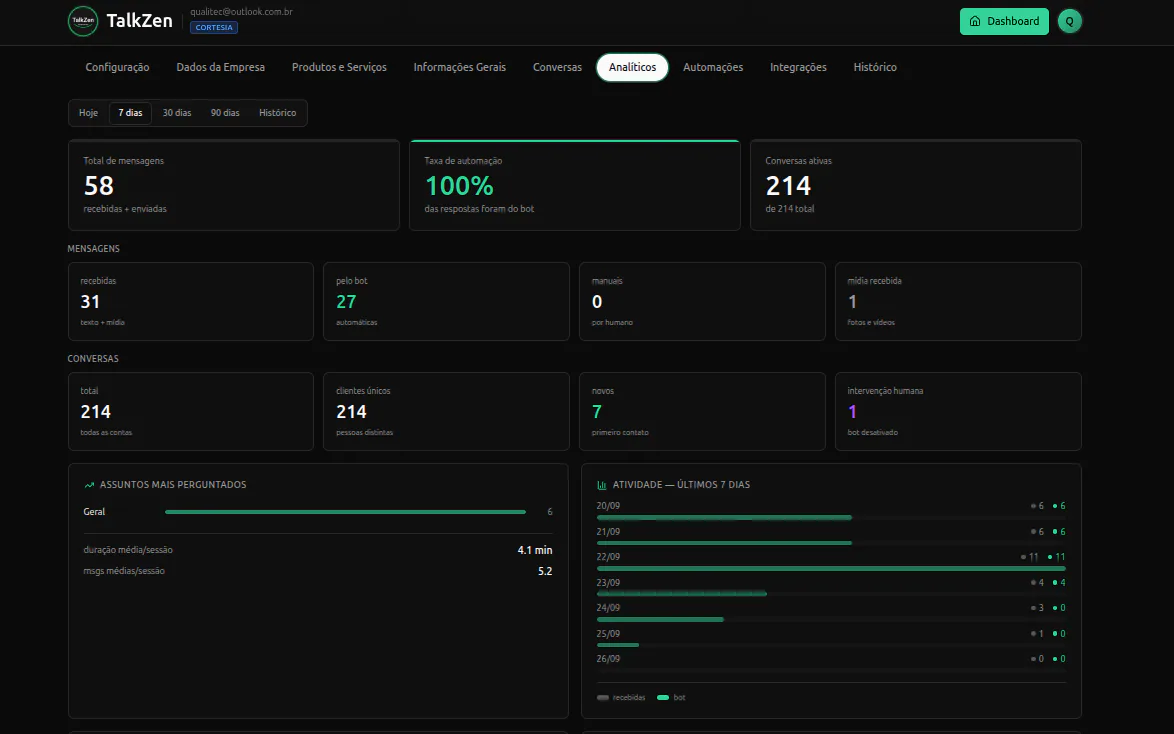Click the Geral topic progress bar
Image resolution: width=1174 pixels, height=734 pixels.
345,512
